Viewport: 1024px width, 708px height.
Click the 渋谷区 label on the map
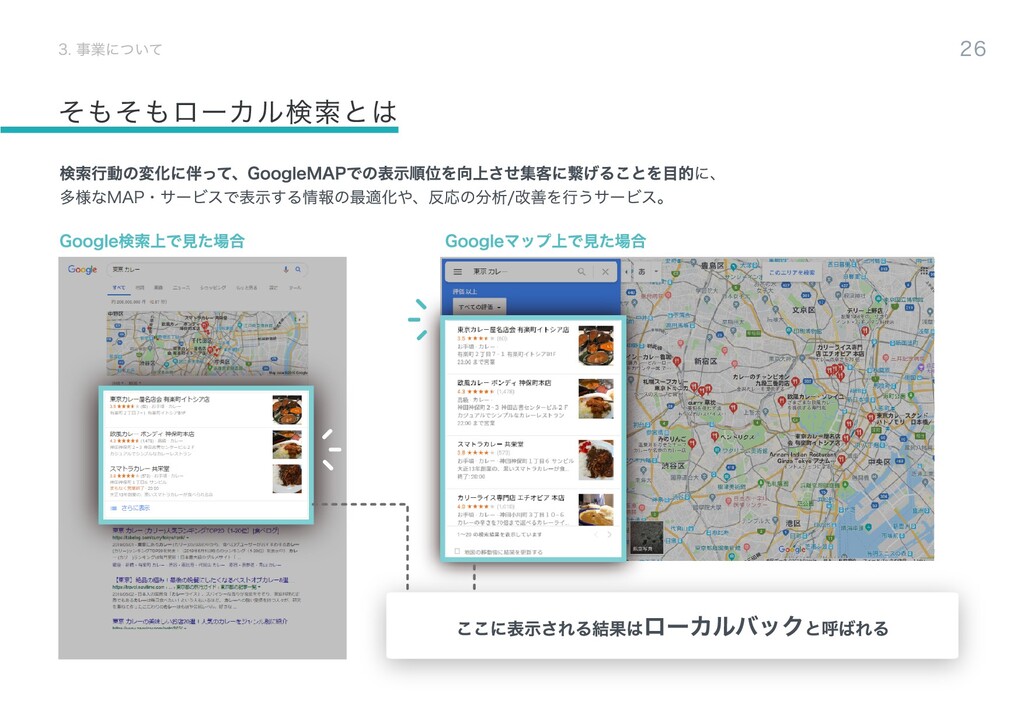pos(673,466)
